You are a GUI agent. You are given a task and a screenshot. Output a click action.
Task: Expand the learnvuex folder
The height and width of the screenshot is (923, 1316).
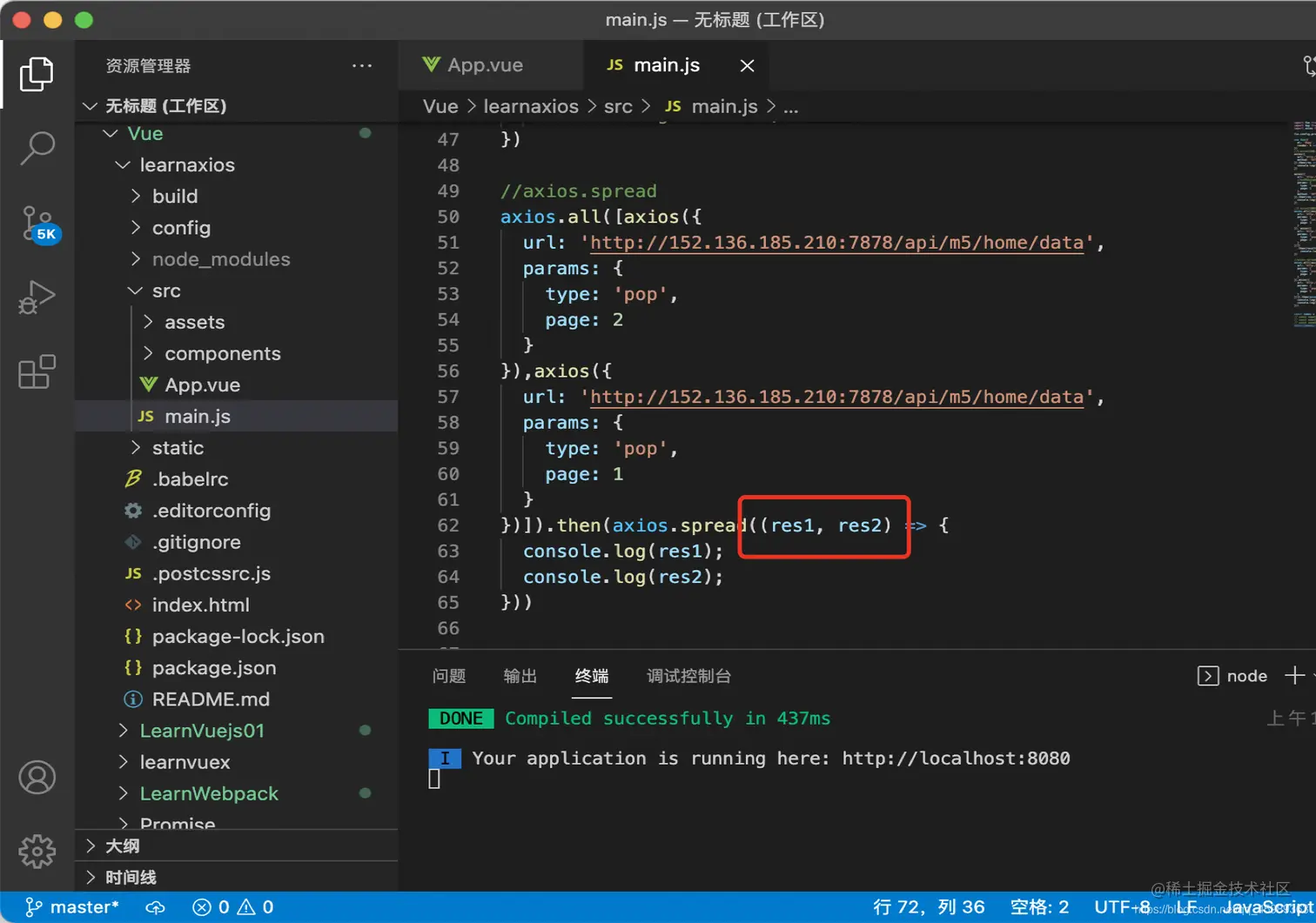point(237,762)
